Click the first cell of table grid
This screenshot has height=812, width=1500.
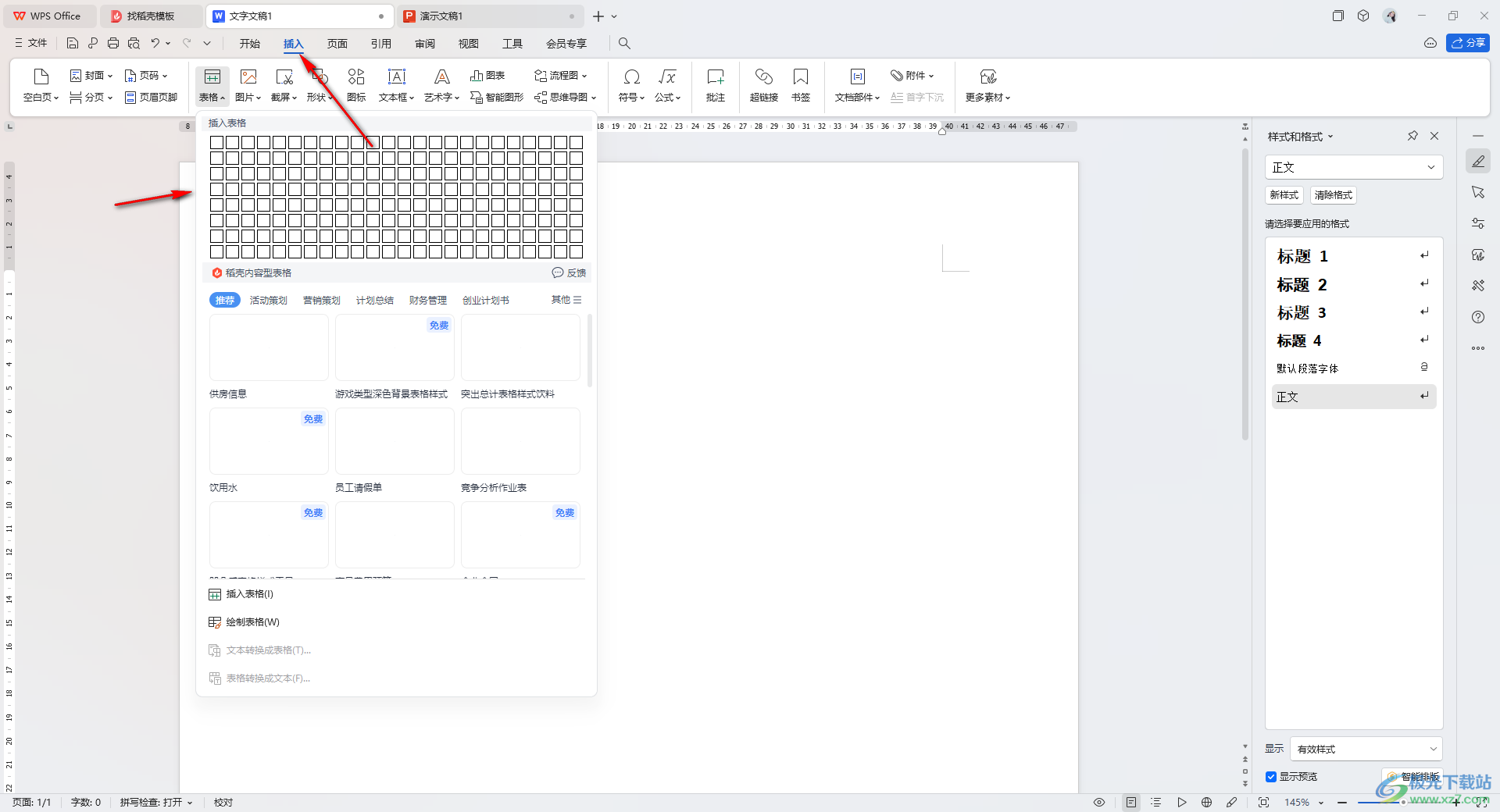click(217, 142)
